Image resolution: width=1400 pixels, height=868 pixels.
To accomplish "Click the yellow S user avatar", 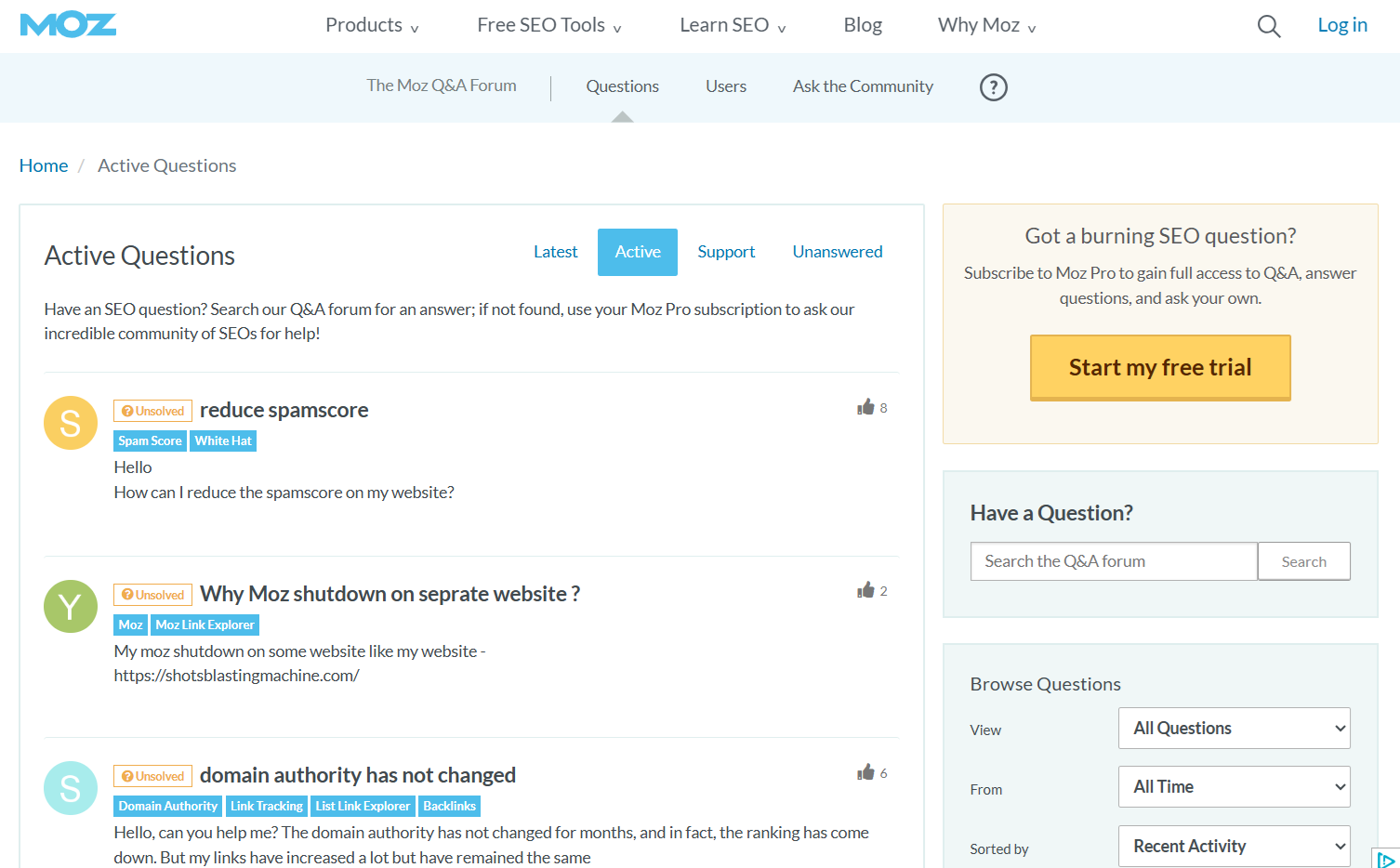I will 71,423.
